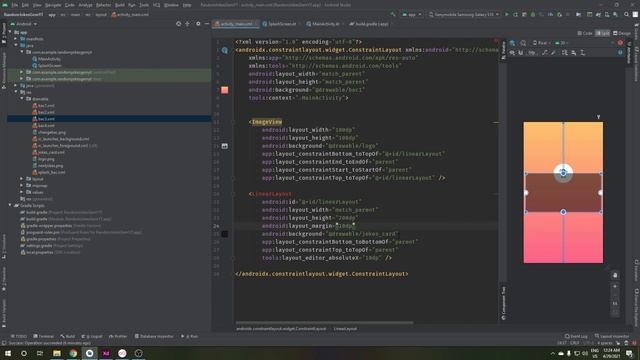Screen dimensions: 640x360
Task: Open the Event Log
Action: (576, 336)
